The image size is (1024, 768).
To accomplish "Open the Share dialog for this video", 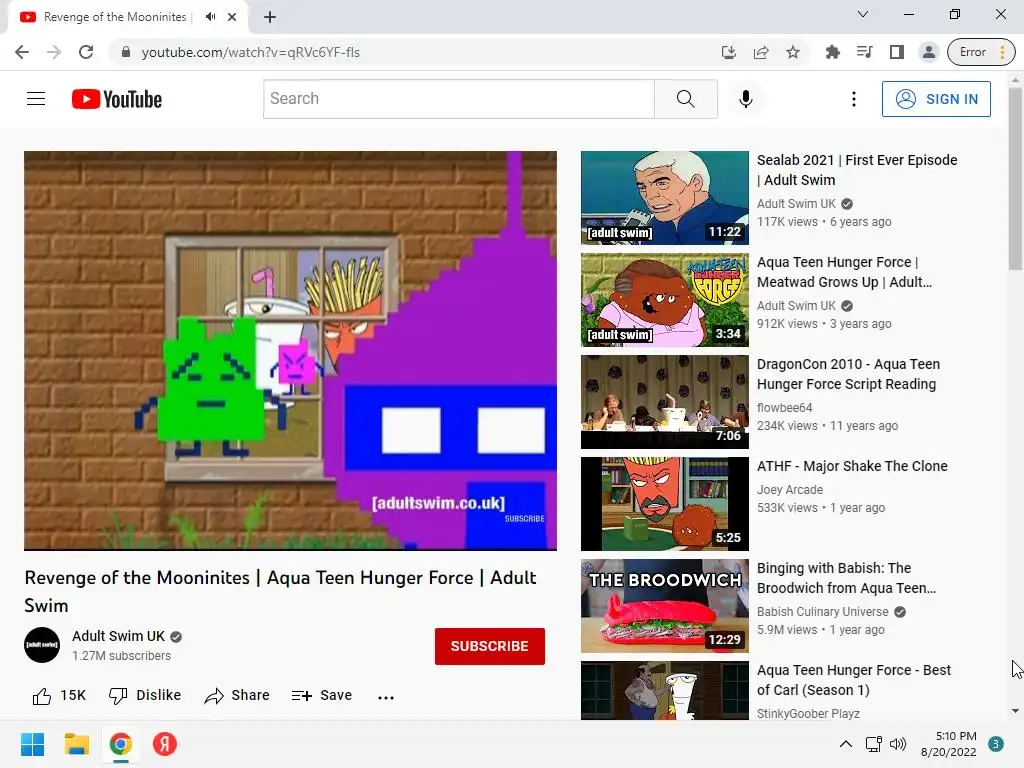I will click(x=236, y=696).
